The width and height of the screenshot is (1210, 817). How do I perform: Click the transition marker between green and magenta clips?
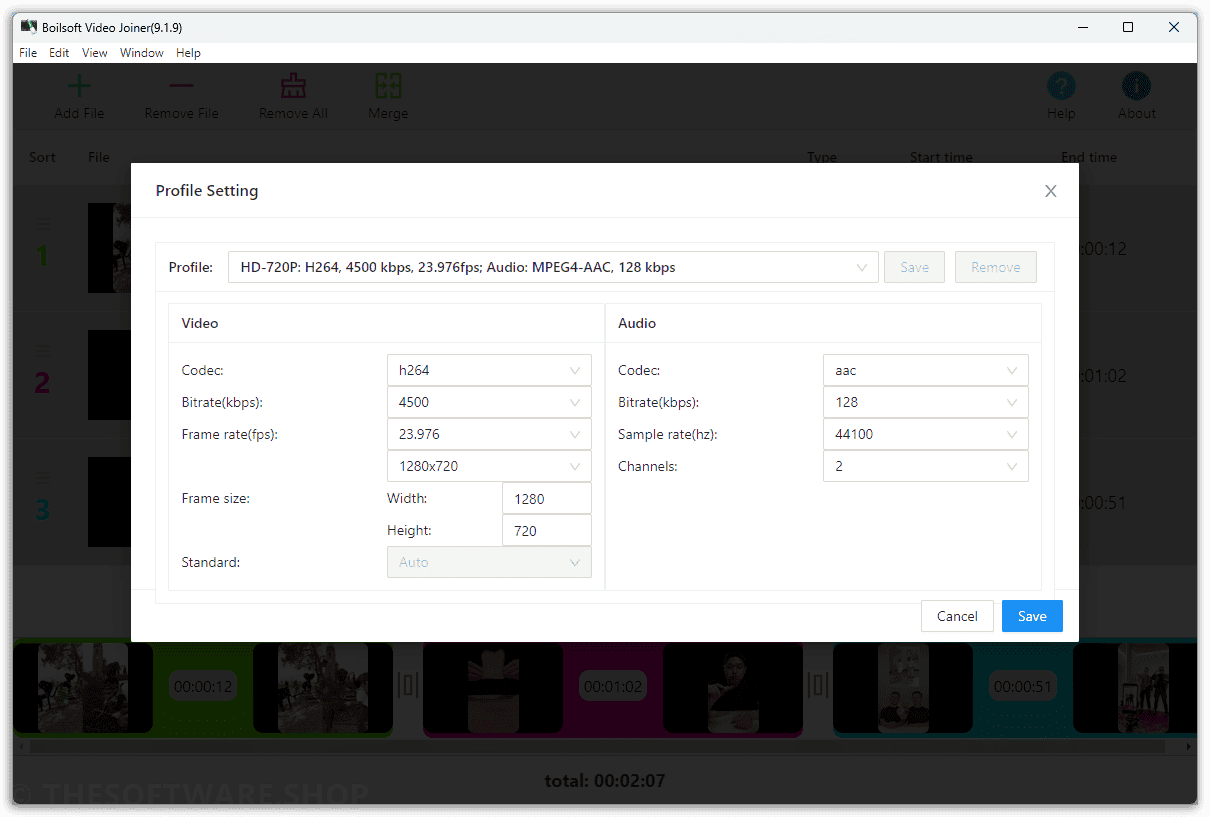tap(408, 686)
